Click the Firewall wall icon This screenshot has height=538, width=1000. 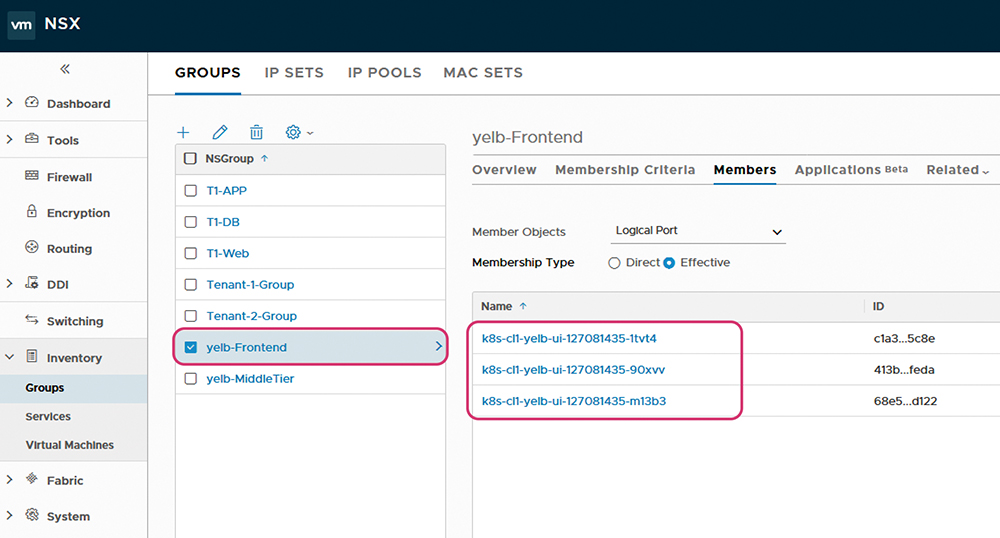tap(32, 175)
